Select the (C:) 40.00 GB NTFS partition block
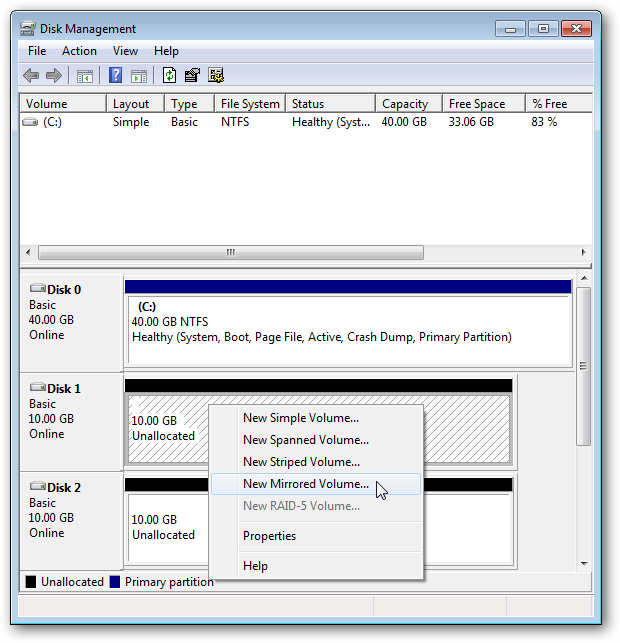 (348, 324)
